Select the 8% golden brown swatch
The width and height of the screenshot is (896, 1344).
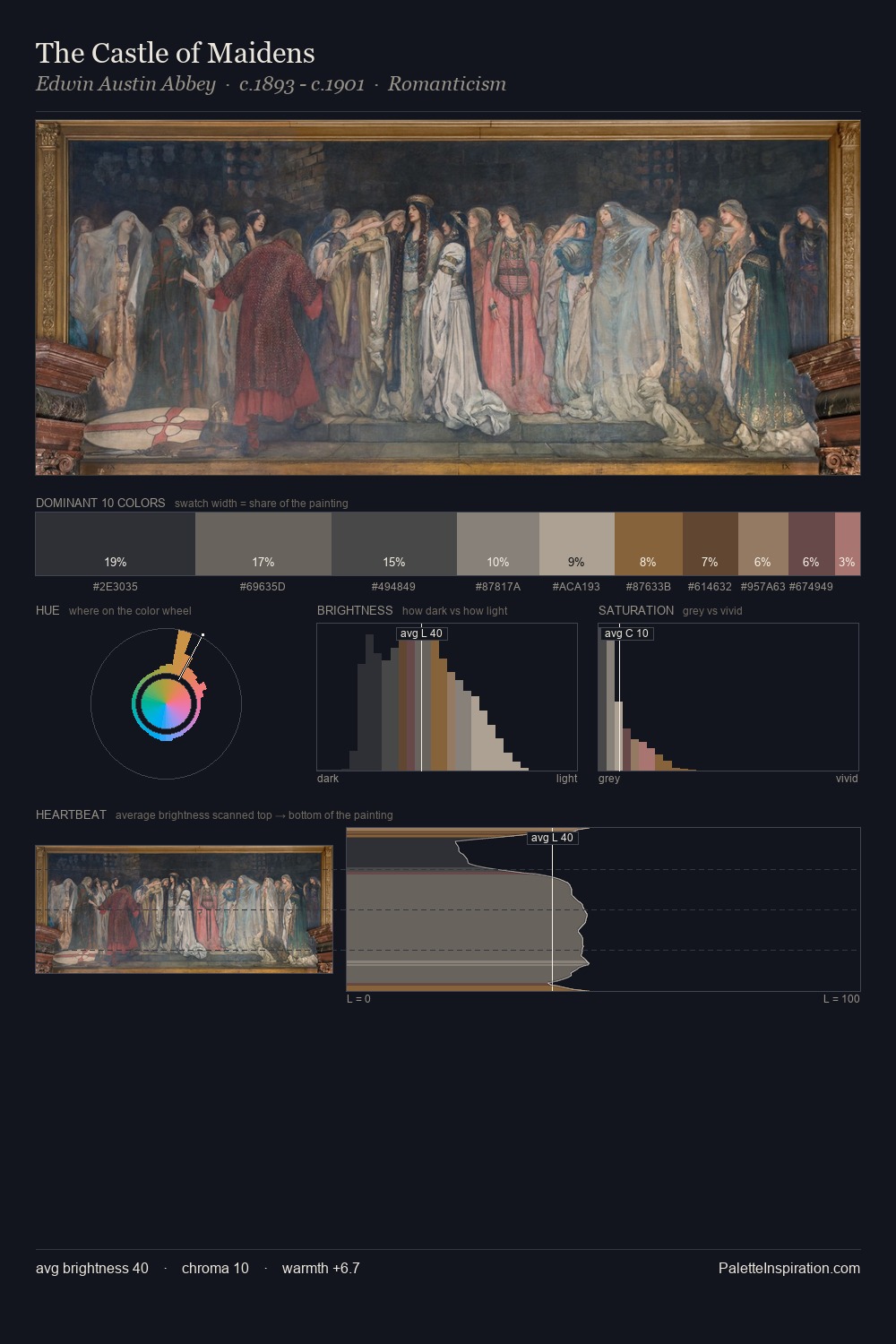point(649,544)
